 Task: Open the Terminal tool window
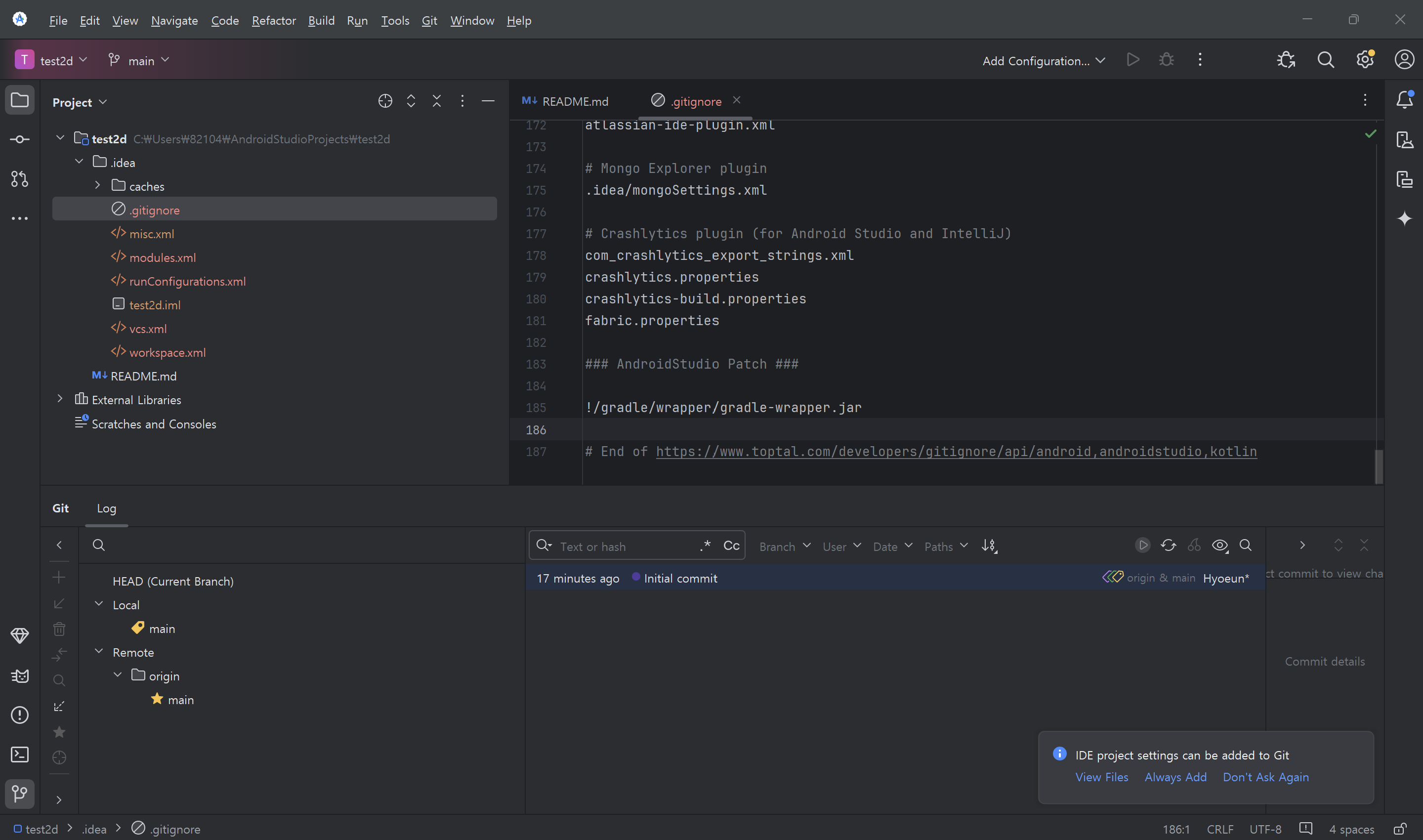click(x=19, y=754)
